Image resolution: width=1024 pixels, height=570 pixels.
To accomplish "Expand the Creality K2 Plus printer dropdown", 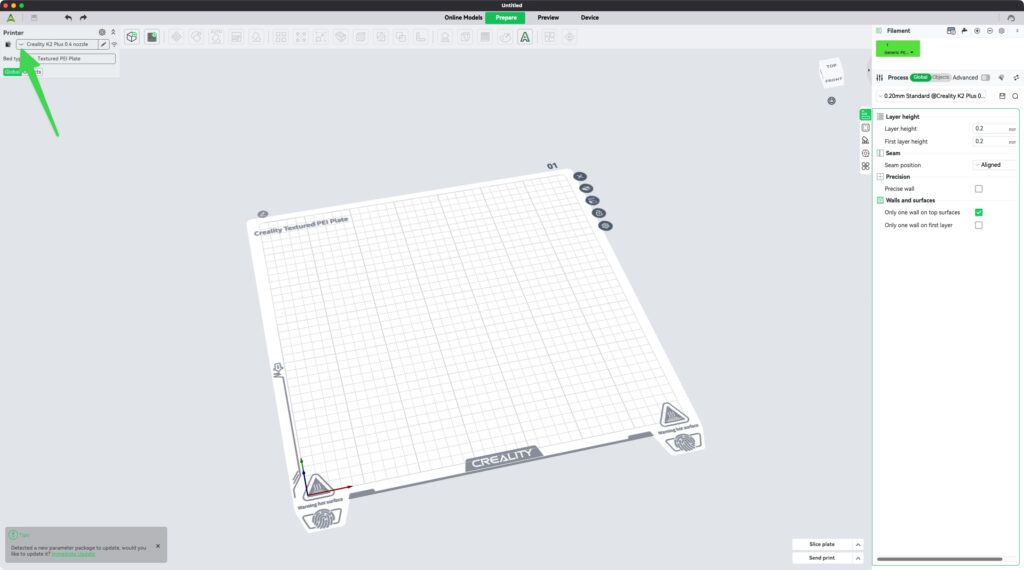I will click(x=58, y=45).
